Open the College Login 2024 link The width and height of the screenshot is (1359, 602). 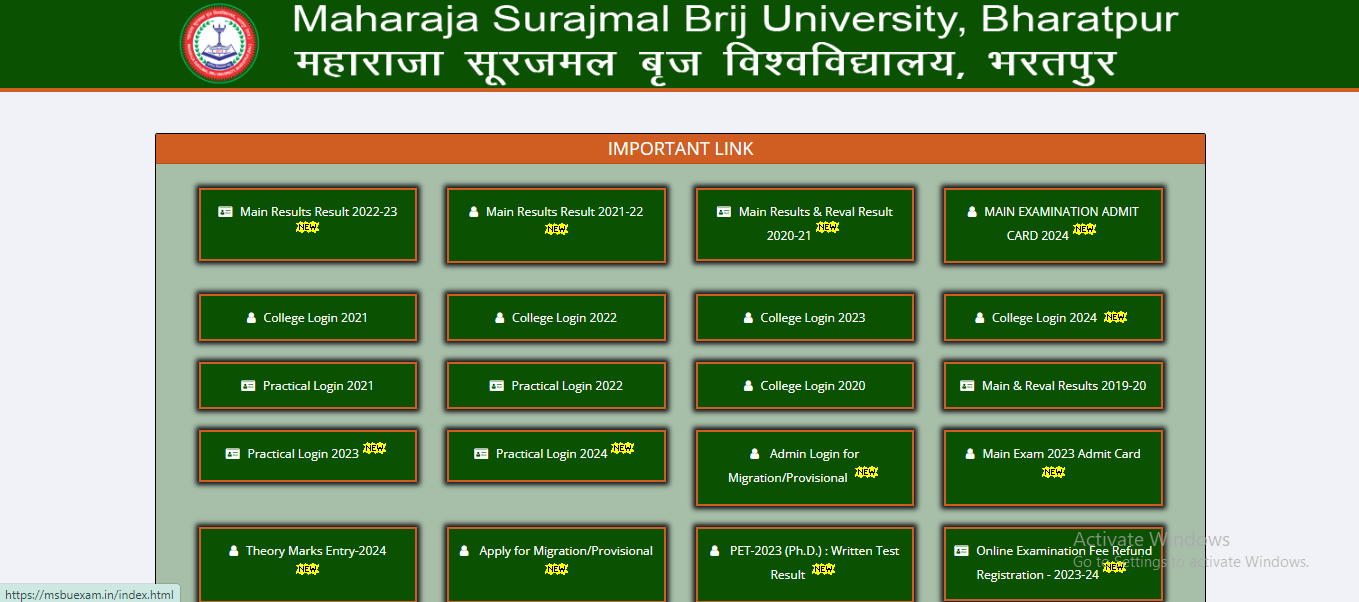click(x=1053, y=318)
